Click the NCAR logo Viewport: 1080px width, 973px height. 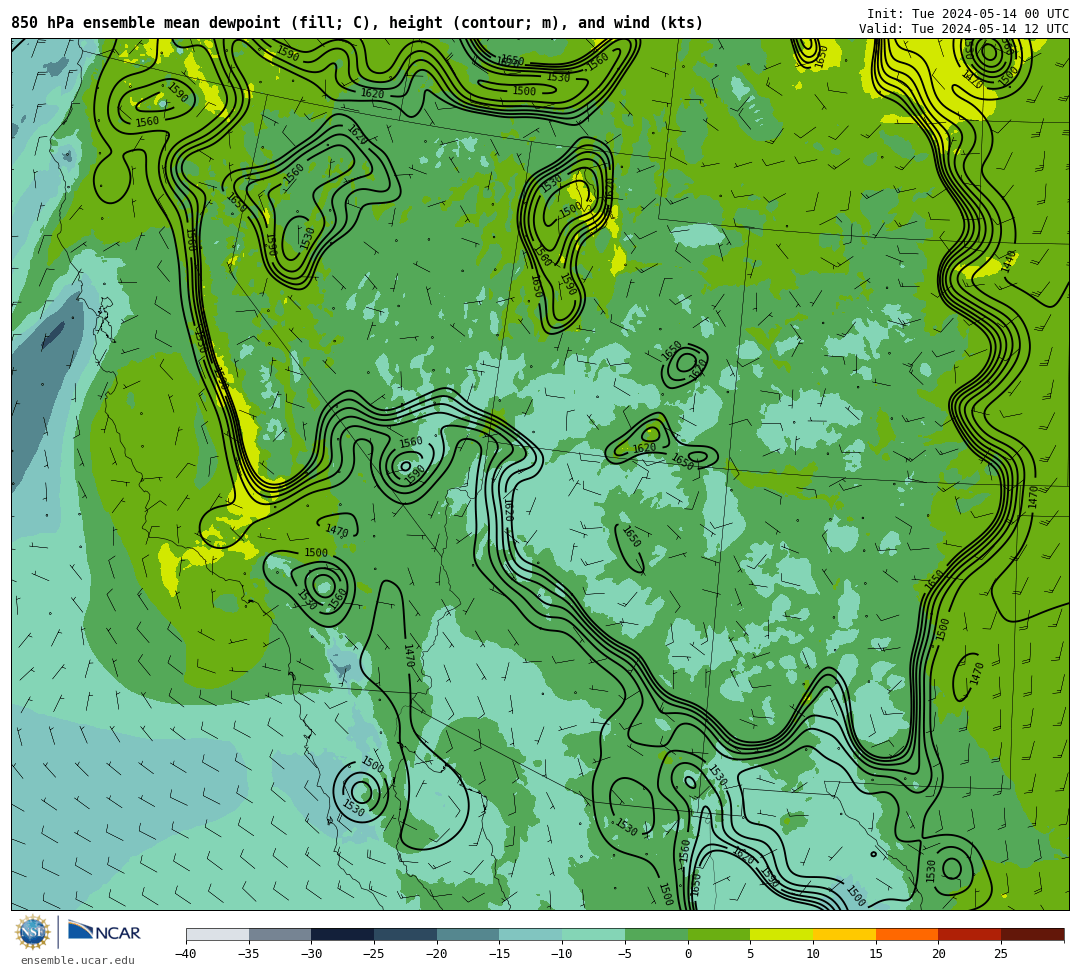104,932
